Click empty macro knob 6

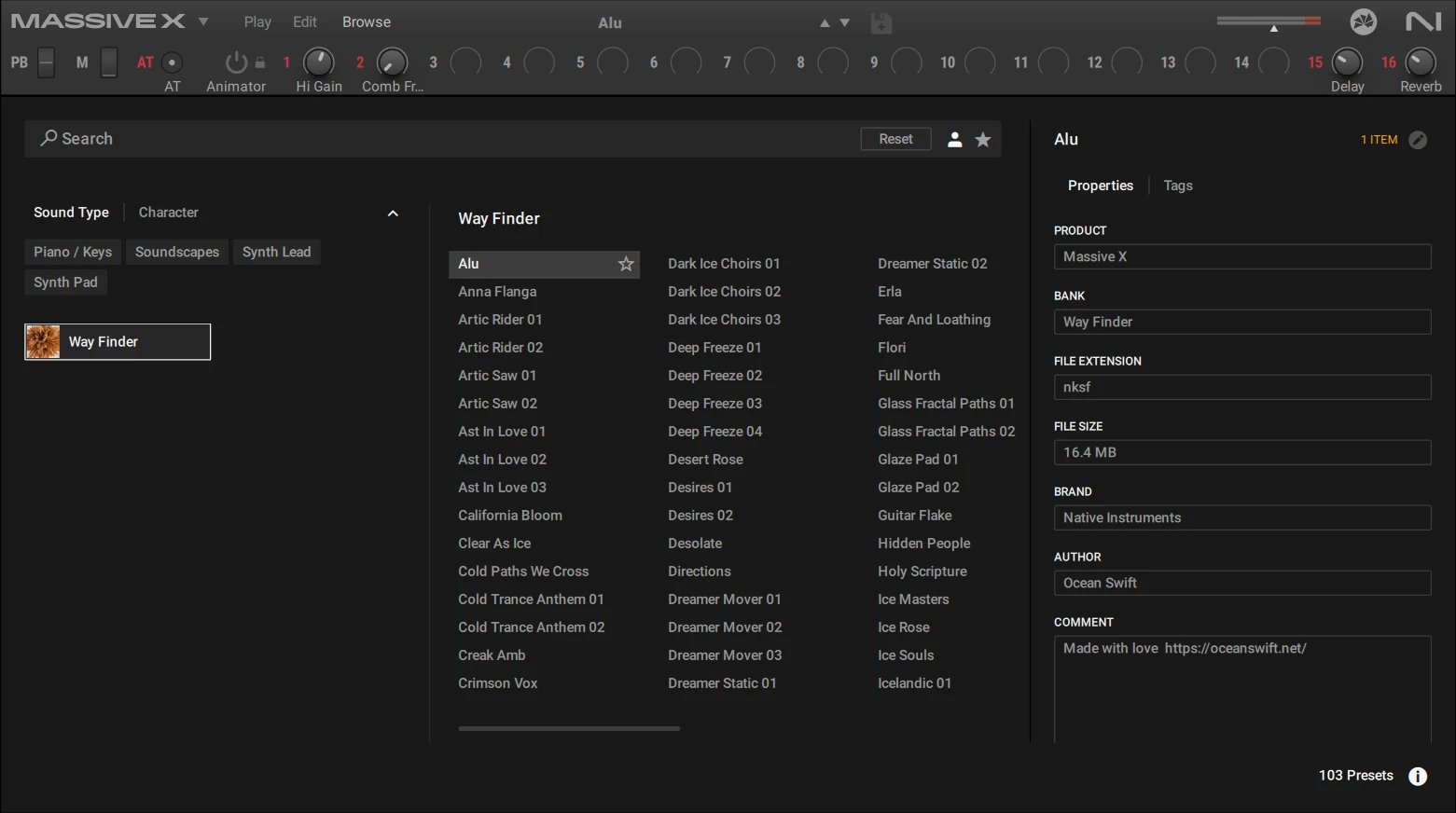686,62
